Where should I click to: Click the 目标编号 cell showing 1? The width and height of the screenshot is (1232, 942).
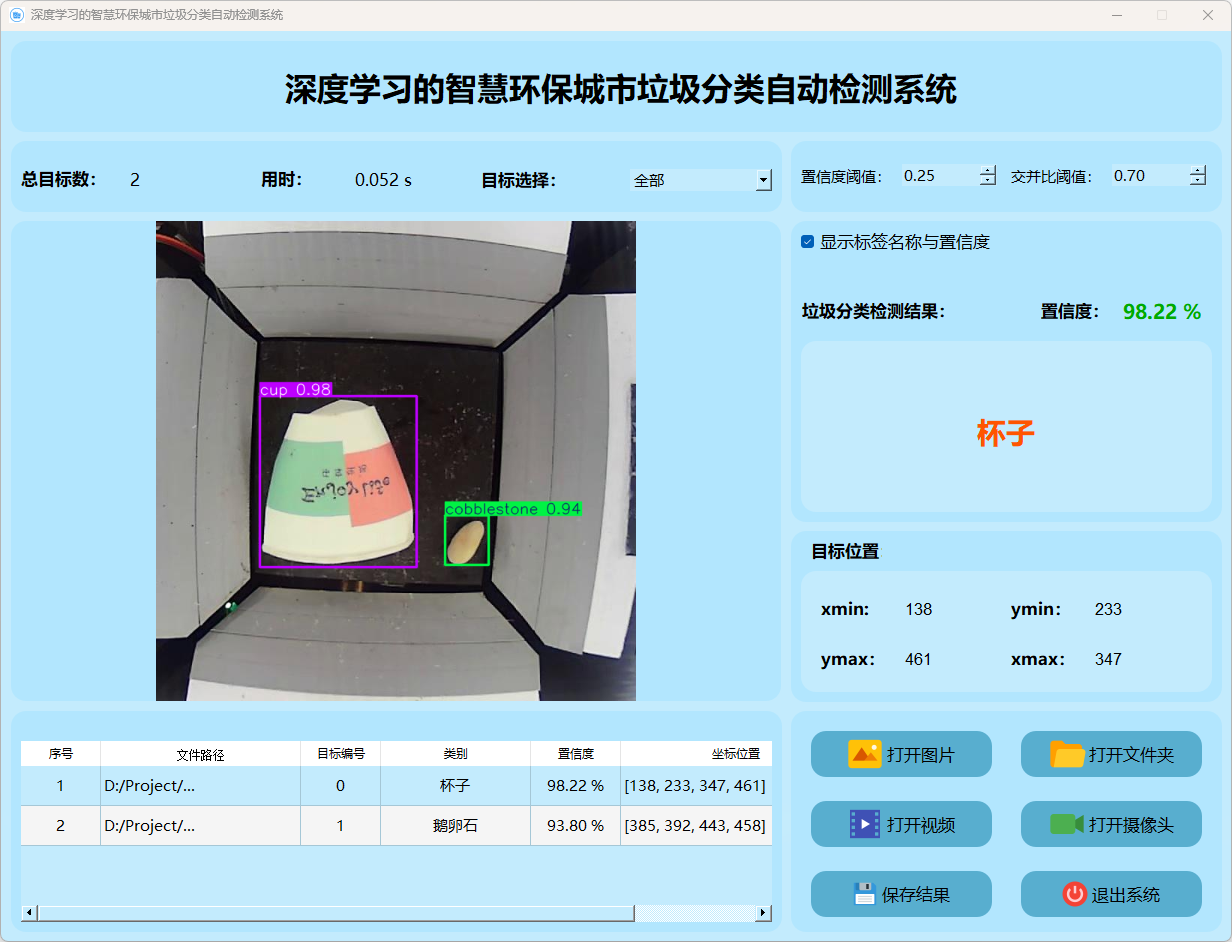click(341, 826)
